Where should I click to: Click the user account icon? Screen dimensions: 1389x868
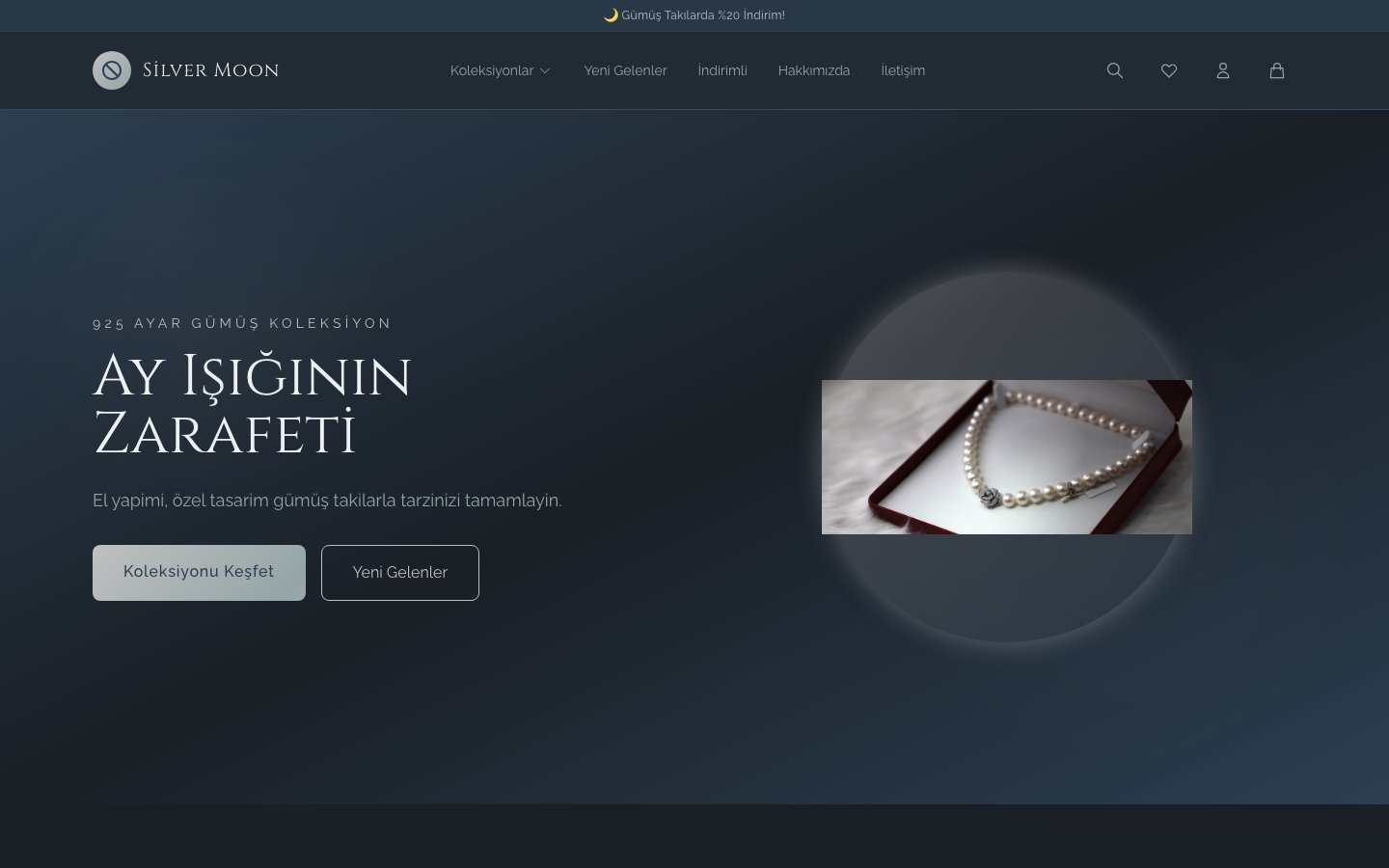click(1223, 70)
